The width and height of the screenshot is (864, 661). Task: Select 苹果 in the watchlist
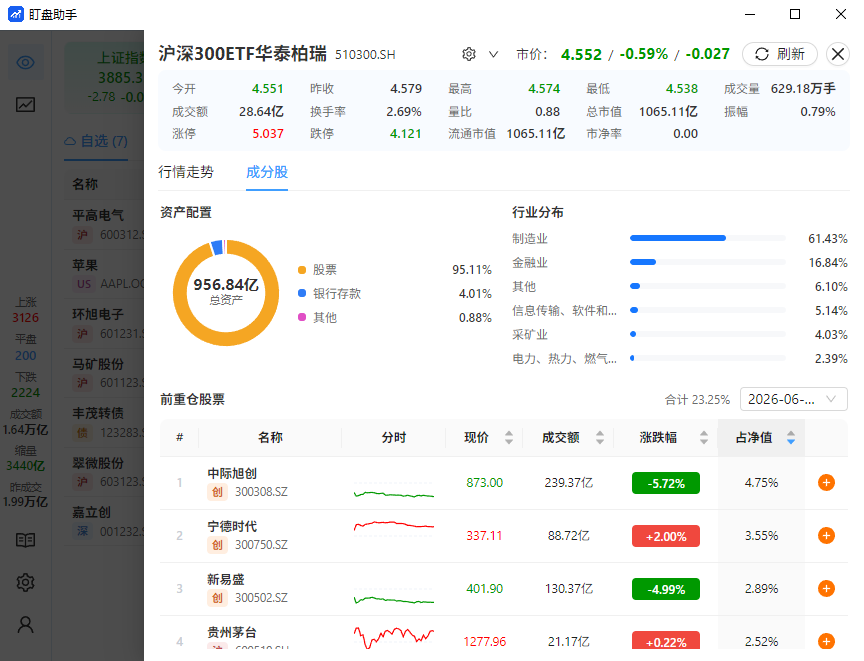(104, 274)
